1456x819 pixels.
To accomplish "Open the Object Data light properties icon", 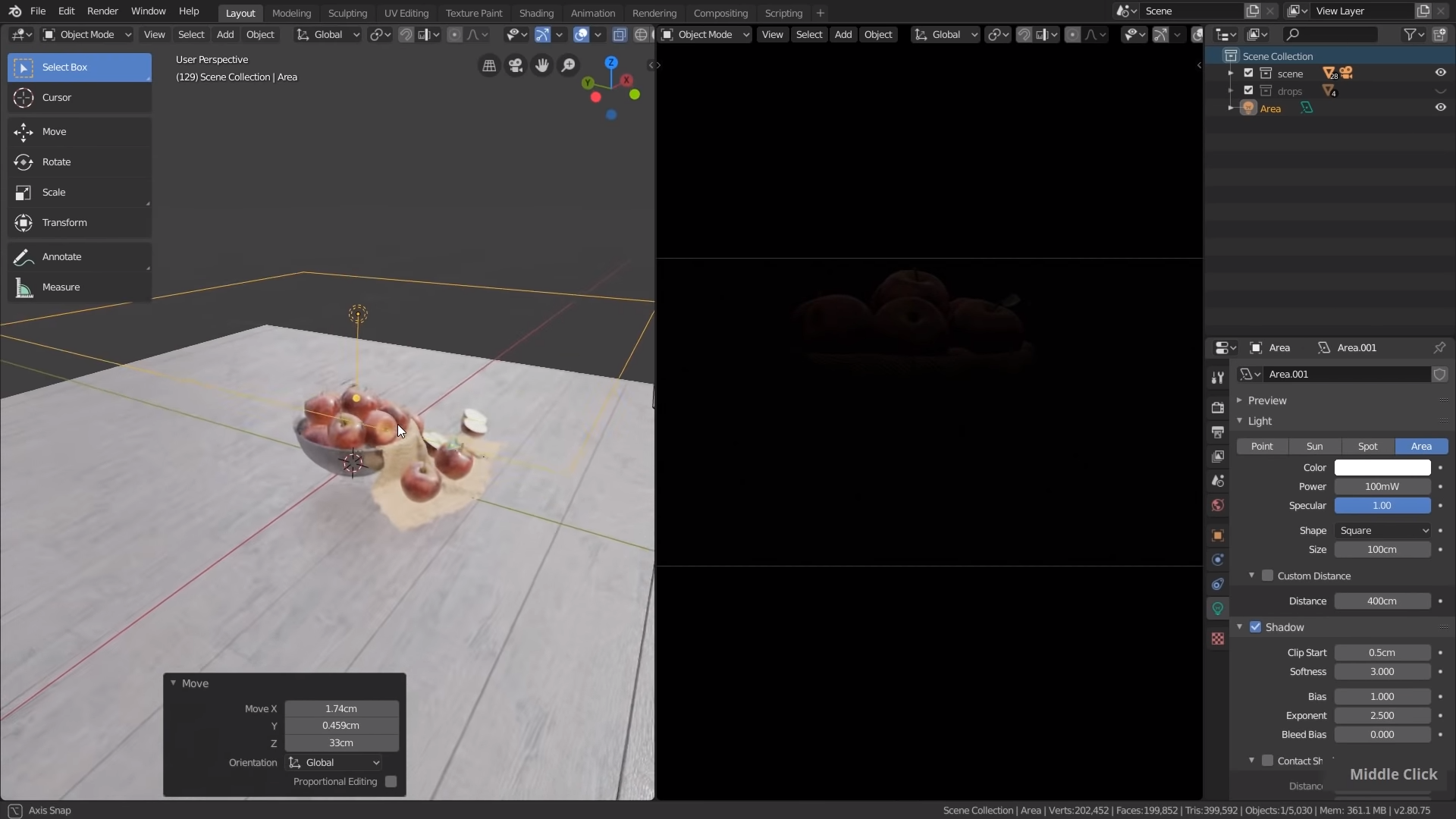I will 1218,608.
